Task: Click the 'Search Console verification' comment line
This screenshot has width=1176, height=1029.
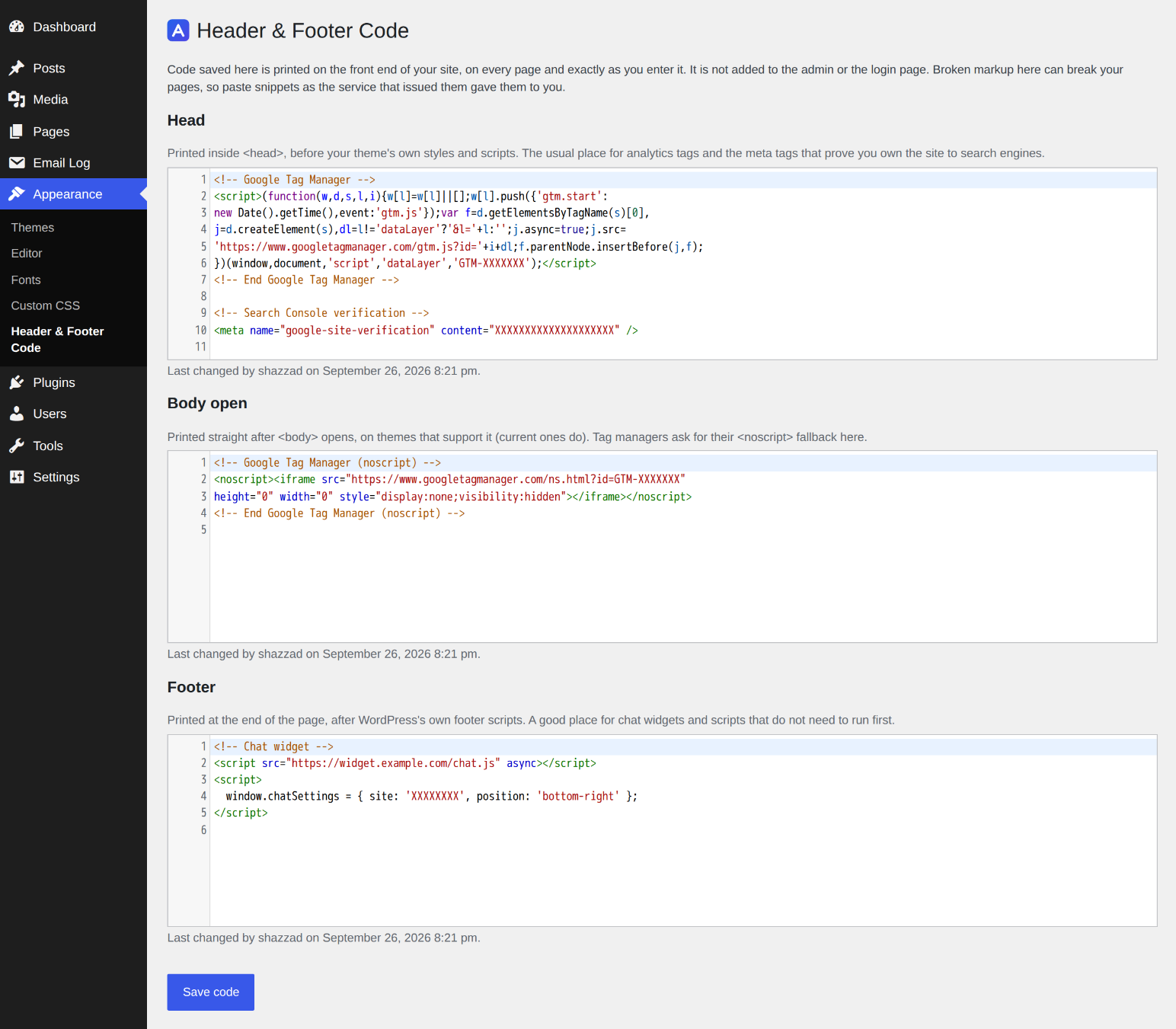Action: 321,313
